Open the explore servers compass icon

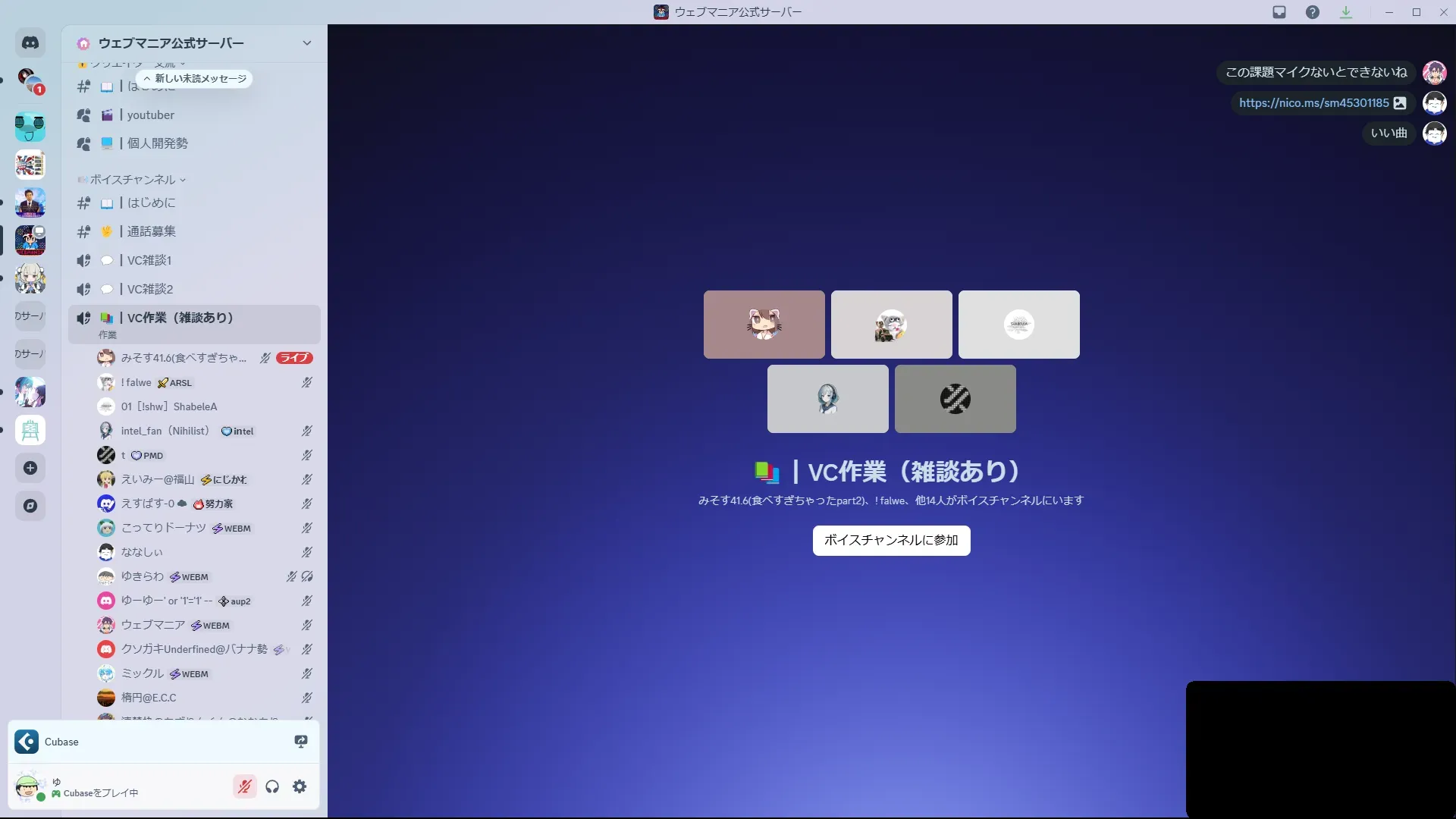(30, 506)
